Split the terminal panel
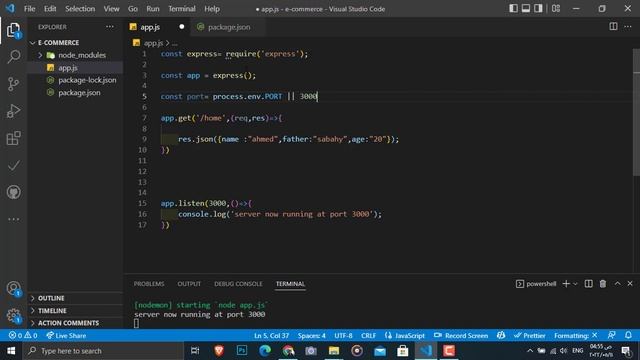This screenshot has height=360, width=640. [x=588, y=284]
